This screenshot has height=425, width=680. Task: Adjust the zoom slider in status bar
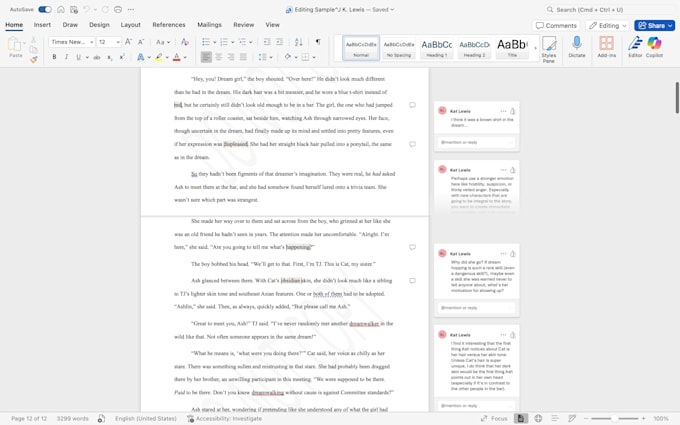click(x=615, y=418)
